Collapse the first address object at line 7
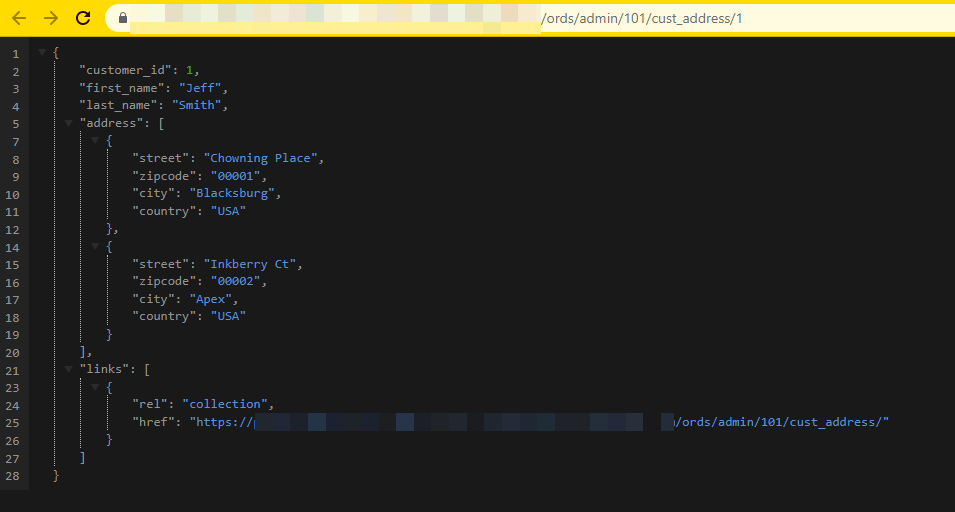 [x=95, y=141]
